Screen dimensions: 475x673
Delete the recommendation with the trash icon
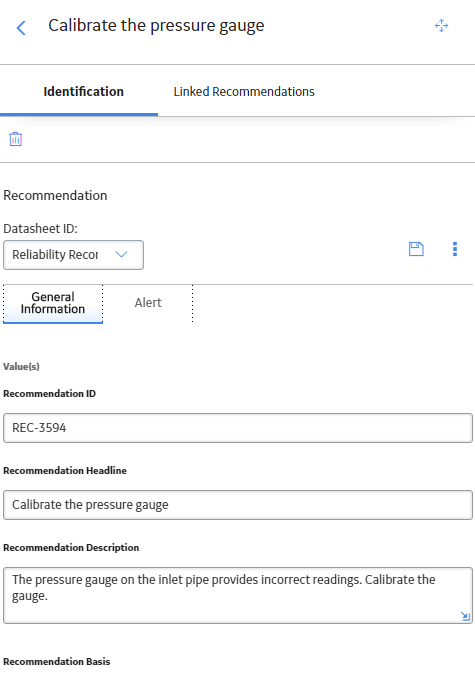coord(16,139)
